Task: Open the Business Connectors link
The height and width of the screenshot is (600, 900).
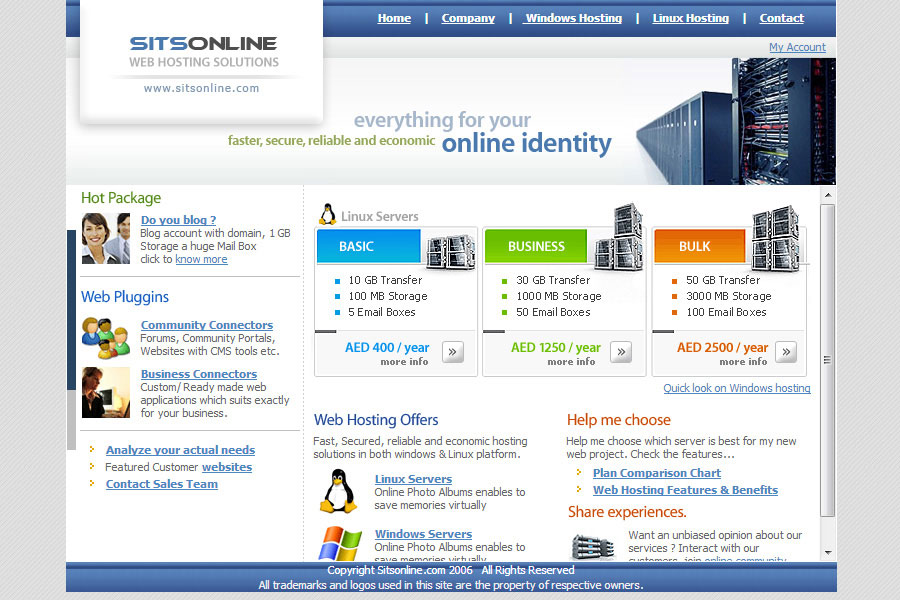Action: pyautogui.click(x=199, y=374)
